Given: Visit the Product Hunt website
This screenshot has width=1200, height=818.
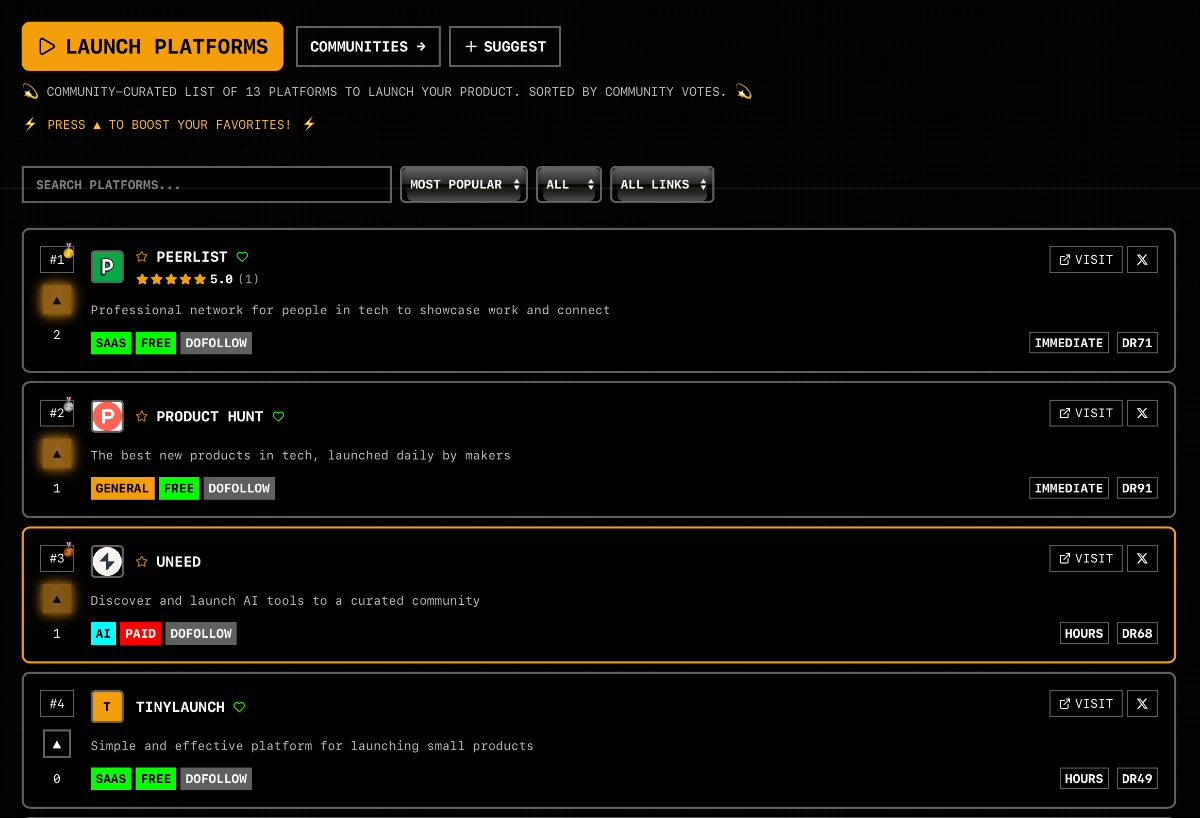Looking at the screenshot, I should coord(1086,413).
